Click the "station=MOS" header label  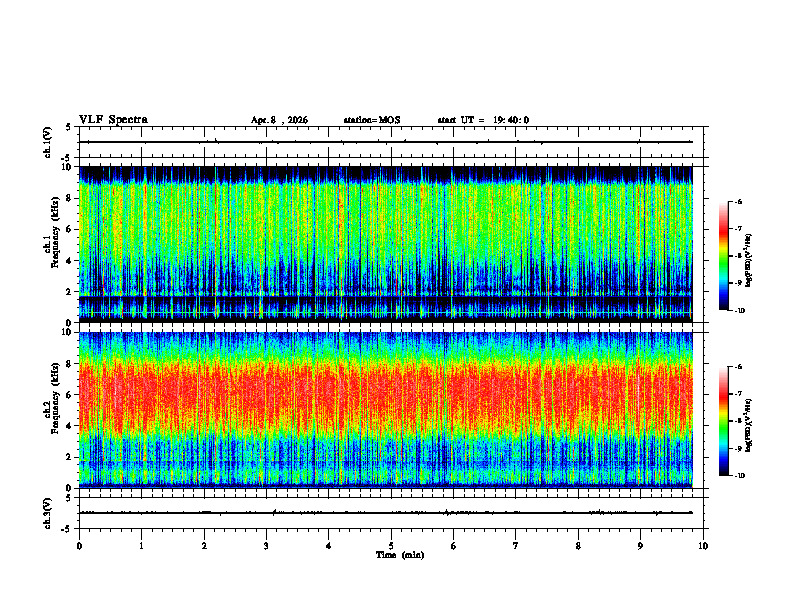[x=372, y=120]
